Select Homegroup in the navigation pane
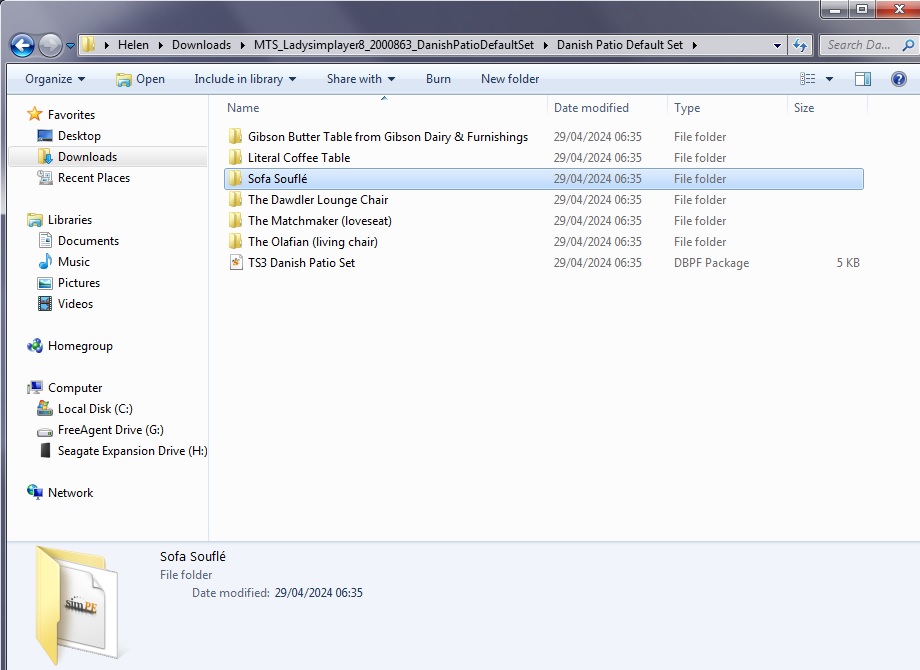Screen dimensions: 920x670 click(x=79, y=346)
